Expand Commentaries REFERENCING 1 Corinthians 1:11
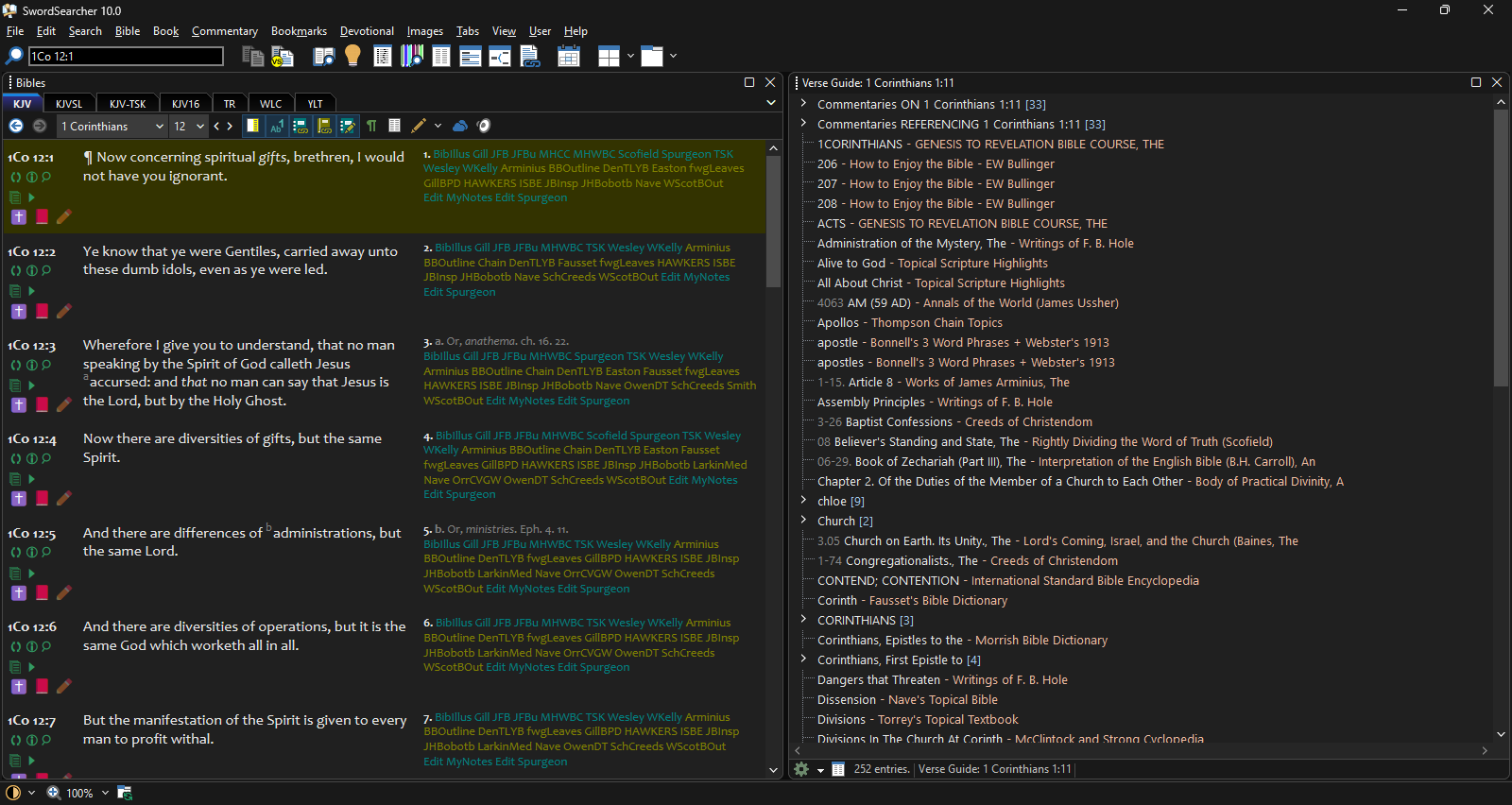This screenshot has width=1512, height=805. pyautogui.click(x=803, y=124)
